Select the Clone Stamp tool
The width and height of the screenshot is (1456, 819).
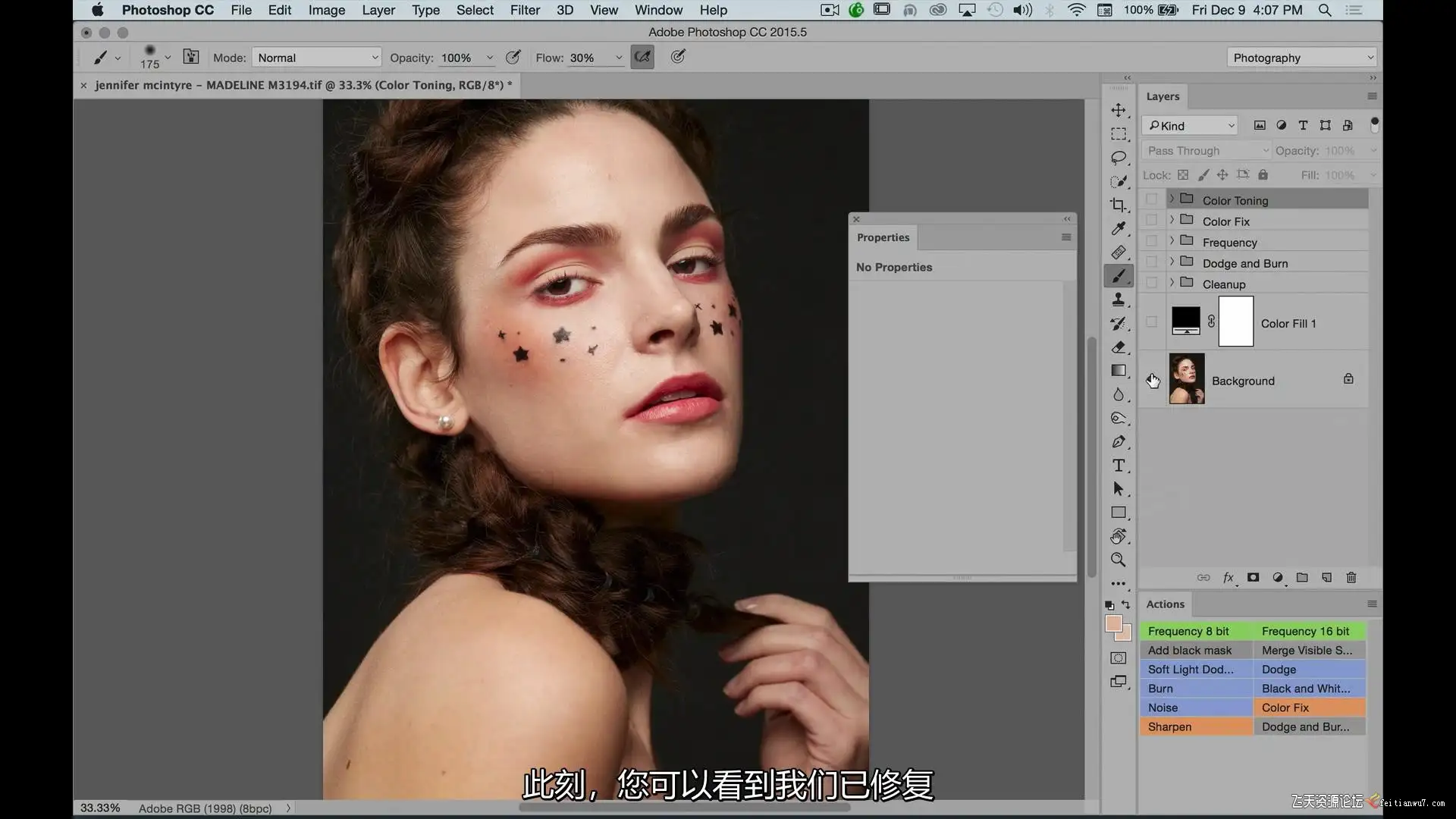(1119, 300)
